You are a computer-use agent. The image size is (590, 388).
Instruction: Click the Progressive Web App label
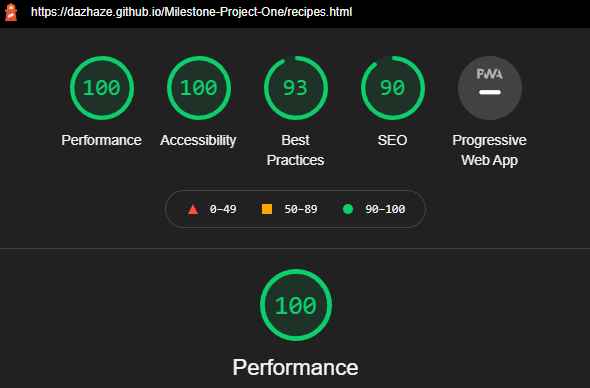490,150
